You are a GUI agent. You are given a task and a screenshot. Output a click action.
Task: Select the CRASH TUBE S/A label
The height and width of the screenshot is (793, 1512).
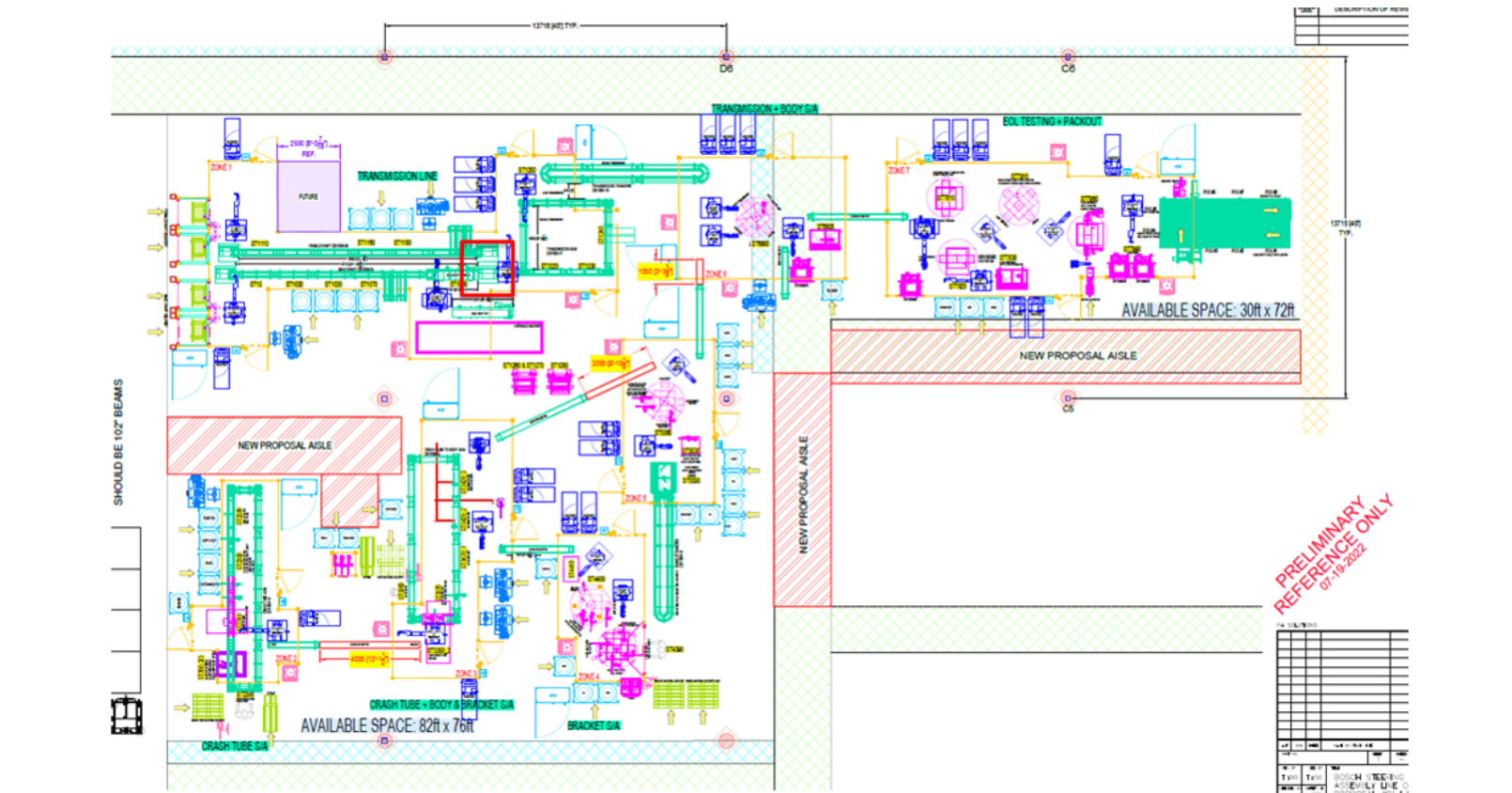235,746
